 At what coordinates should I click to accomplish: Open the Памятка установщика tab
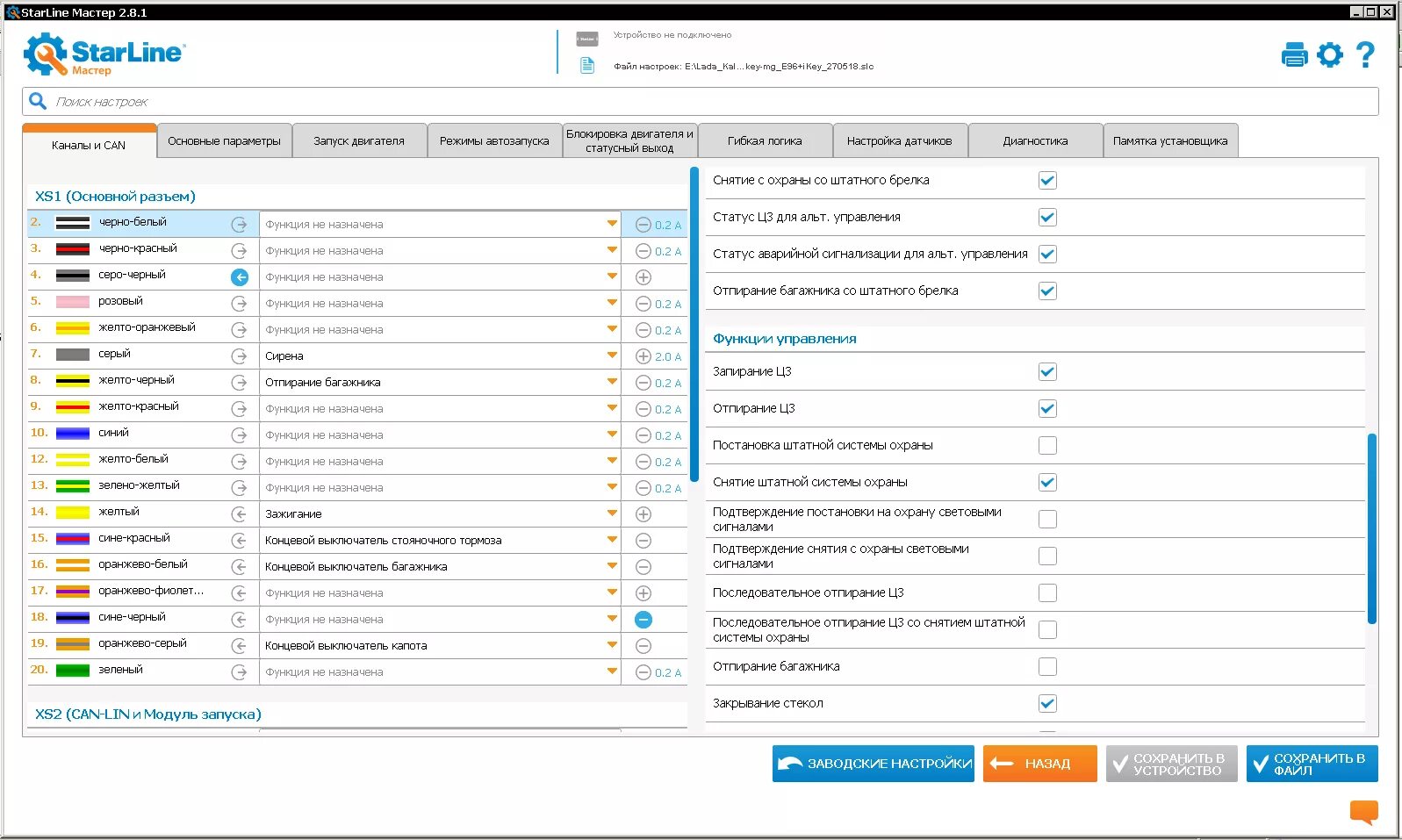pos(1170,140)
